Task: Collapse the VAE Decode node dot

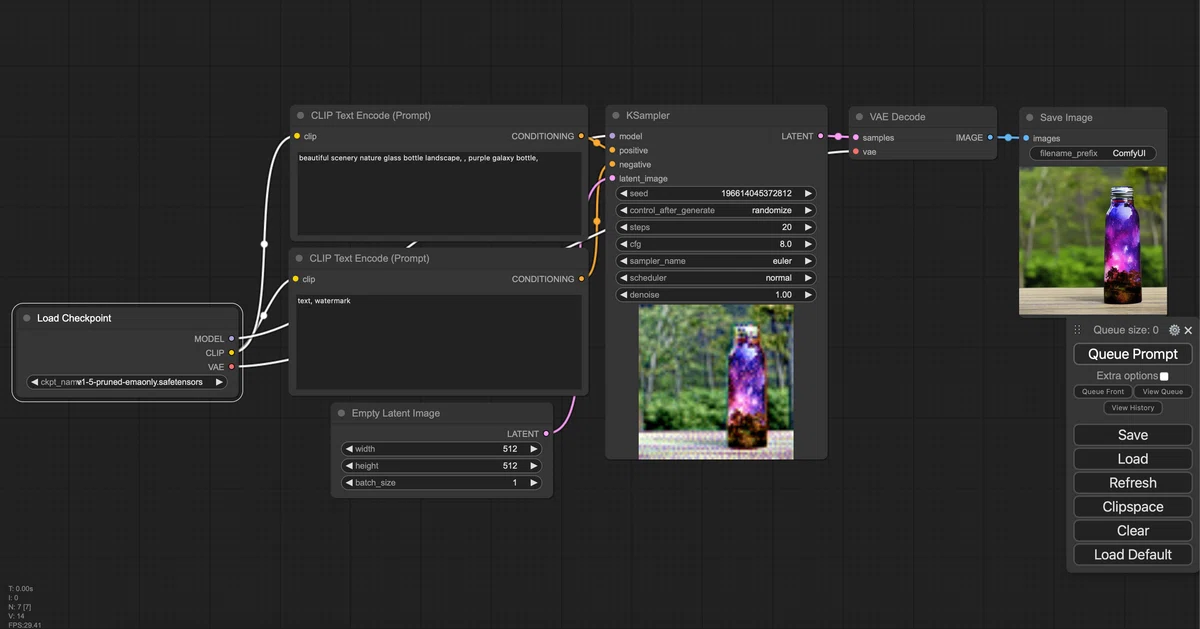Action: coord(859,116)
